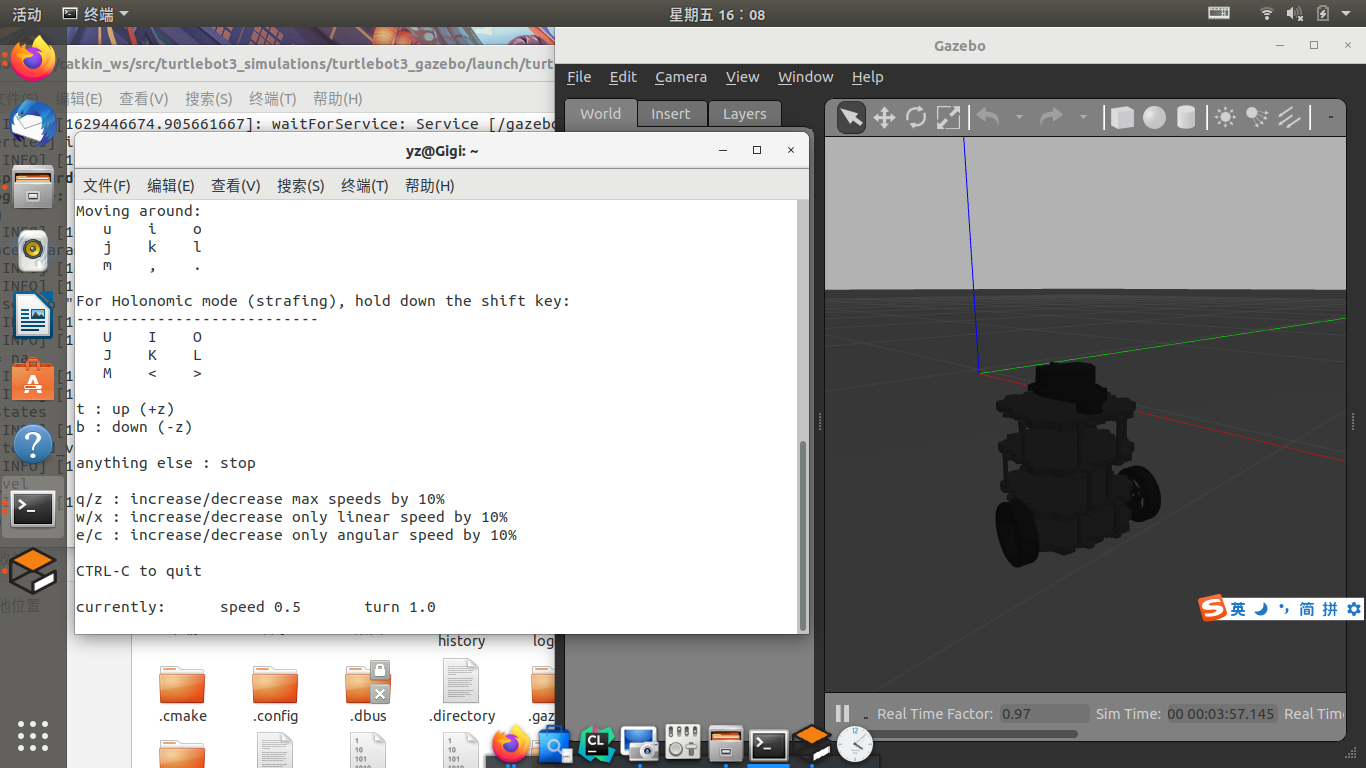Add a directional light to the scene

(1287, 117)
